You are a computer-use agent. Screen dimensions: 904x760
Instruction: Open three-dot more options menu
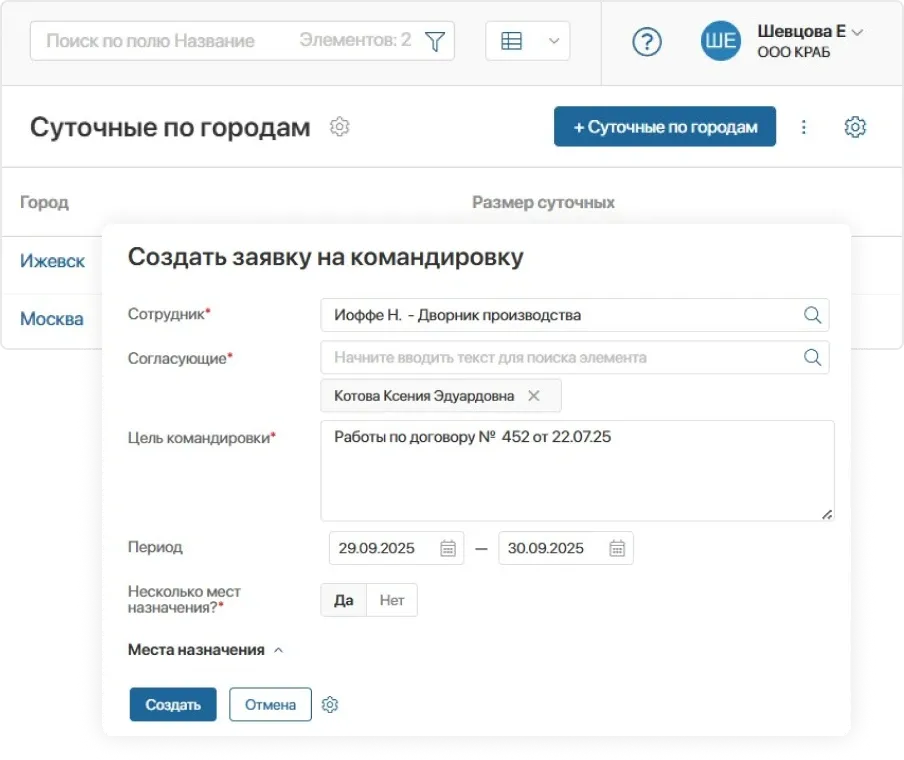click(x=803, y=127)
